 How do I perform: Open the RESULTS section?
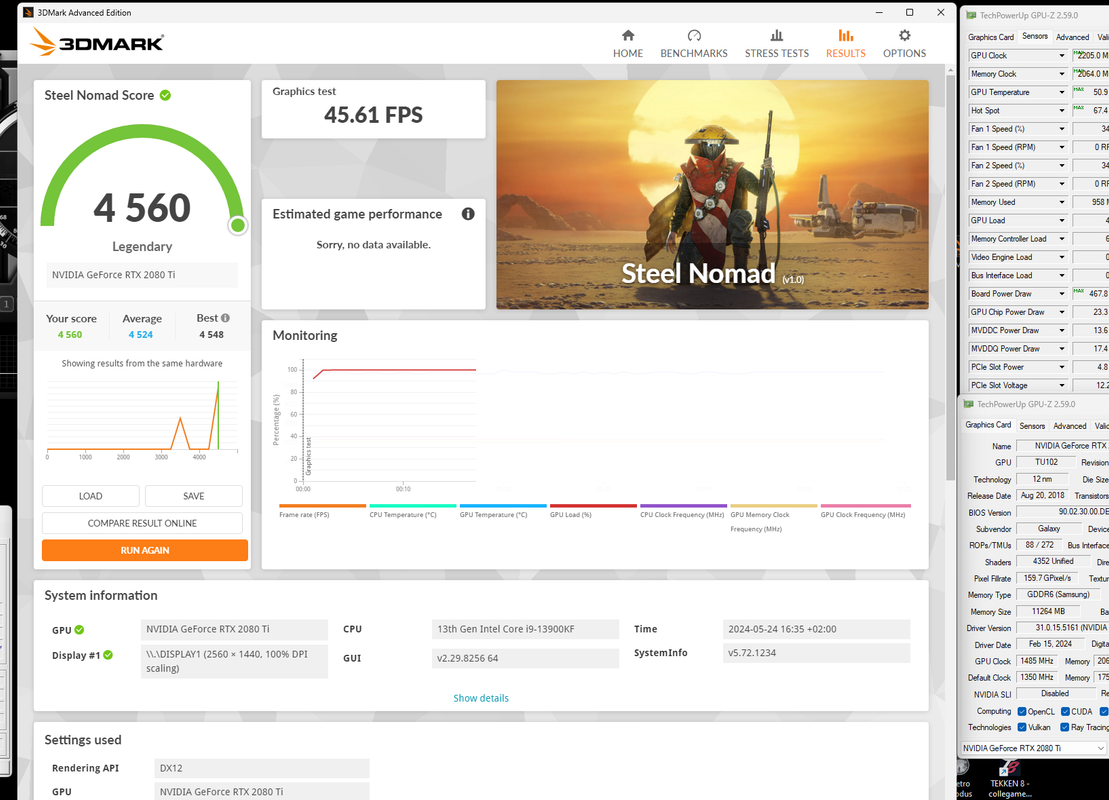coord(846,44)
